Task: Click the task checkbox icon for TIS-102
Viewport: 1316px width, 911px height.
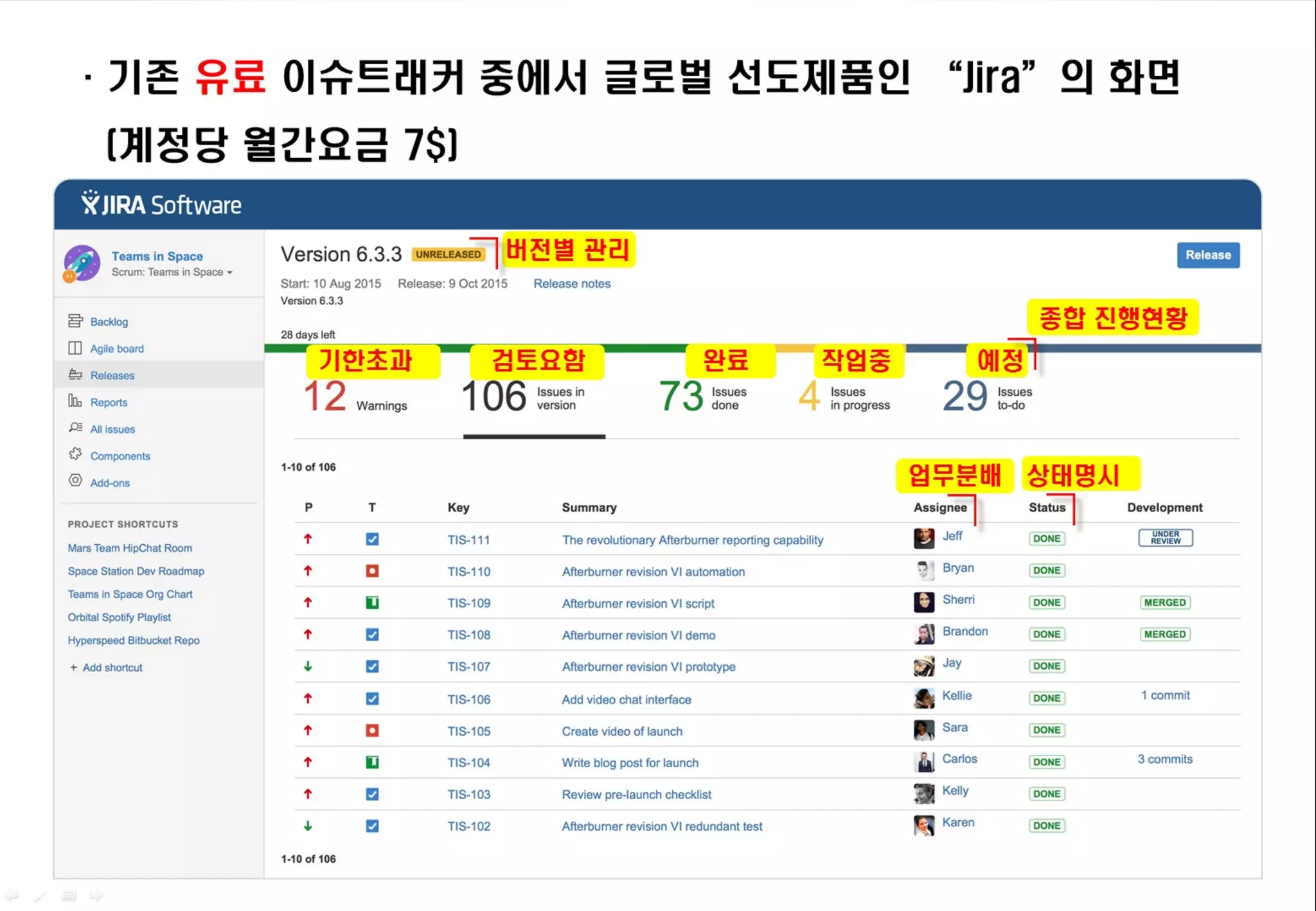Action: pos(372,826)
